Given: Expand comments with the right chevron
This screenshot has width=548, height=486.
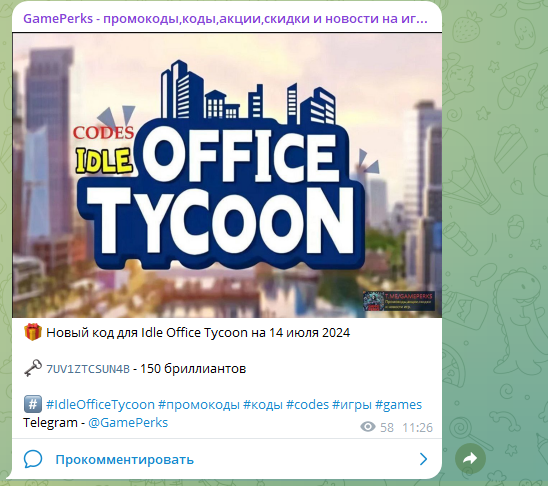Looking at the screenshot, I should [x=423, y=459].
